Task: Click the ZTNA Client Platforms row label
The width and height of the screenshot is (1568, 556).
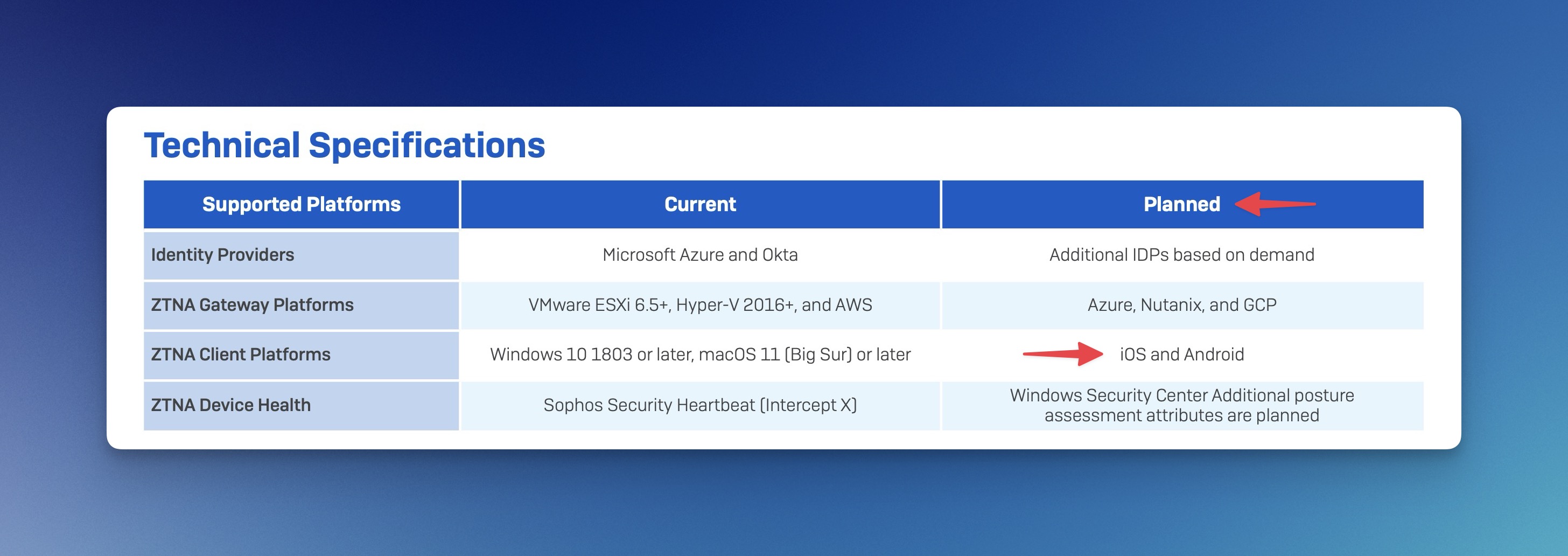Action: point(241,355)
